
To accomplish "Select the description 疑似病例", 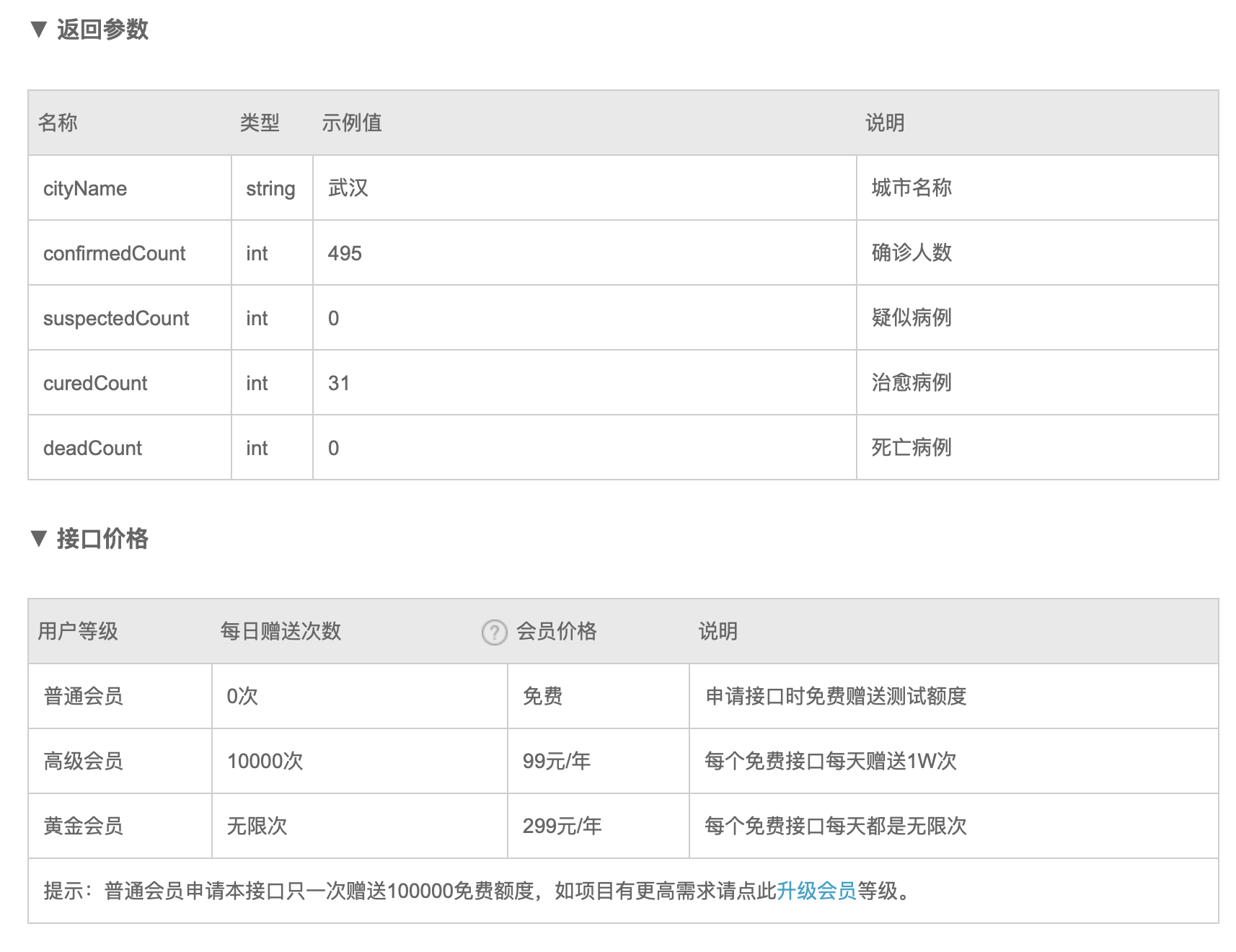I will [911, 317].
